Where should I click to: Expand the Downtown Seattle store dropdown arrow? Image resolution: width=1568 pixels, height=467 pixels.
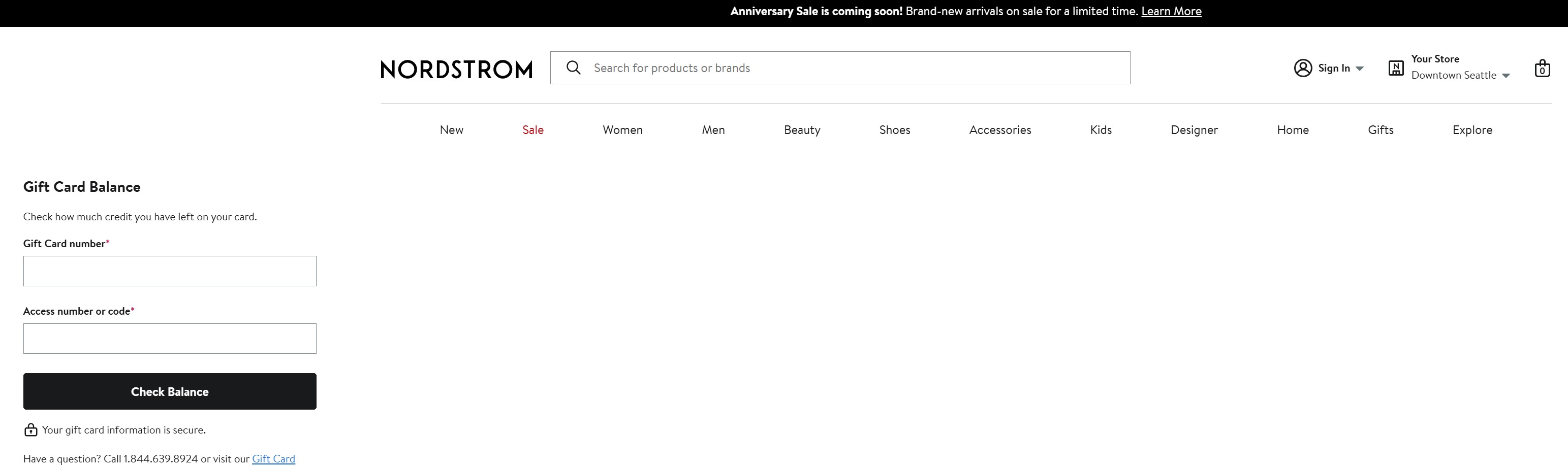(x=1506, y=76)
